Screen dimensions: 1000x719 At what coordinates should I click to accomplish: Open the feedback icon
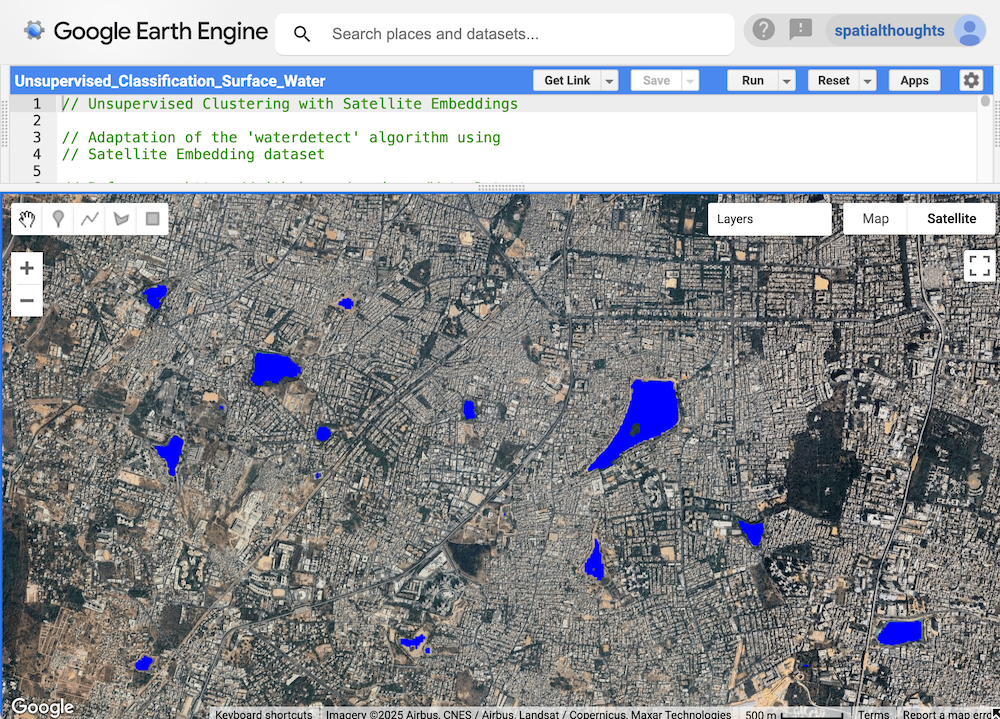click(800, 30)
